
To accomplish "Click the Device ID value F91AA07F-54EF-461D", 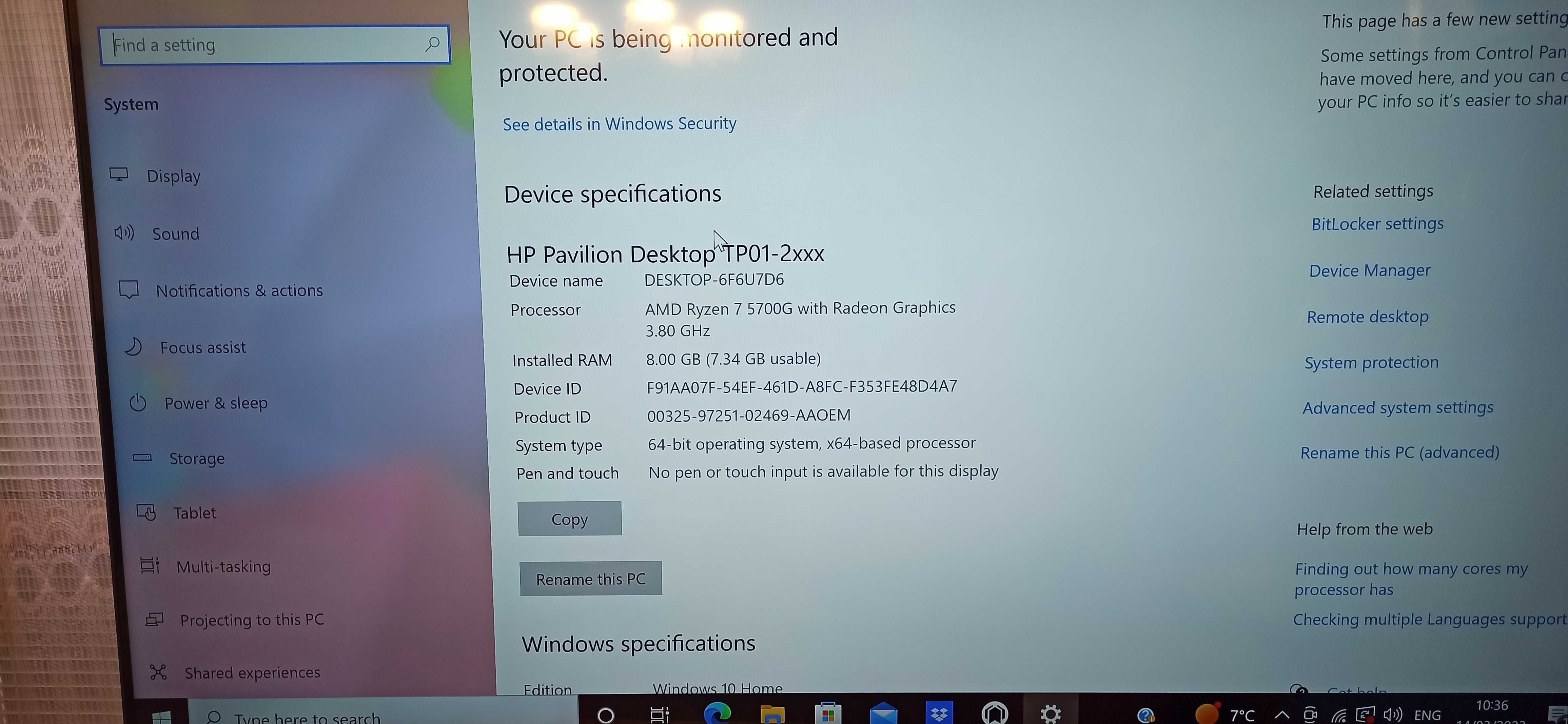I will tap(802, 387).
